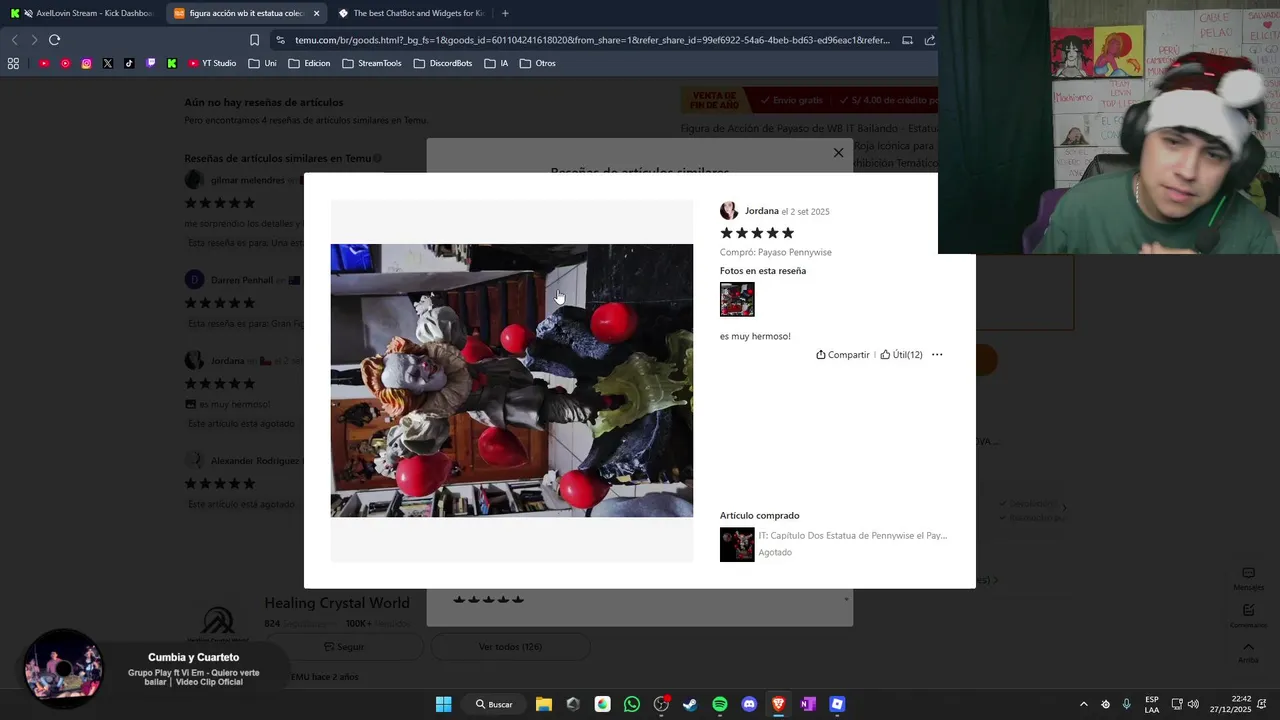The height and width of the screenshot is (720, 1280).
Task: Switch to AxelLovin Stream Kick Dashboard tab
Action: (x=82, y=13)
